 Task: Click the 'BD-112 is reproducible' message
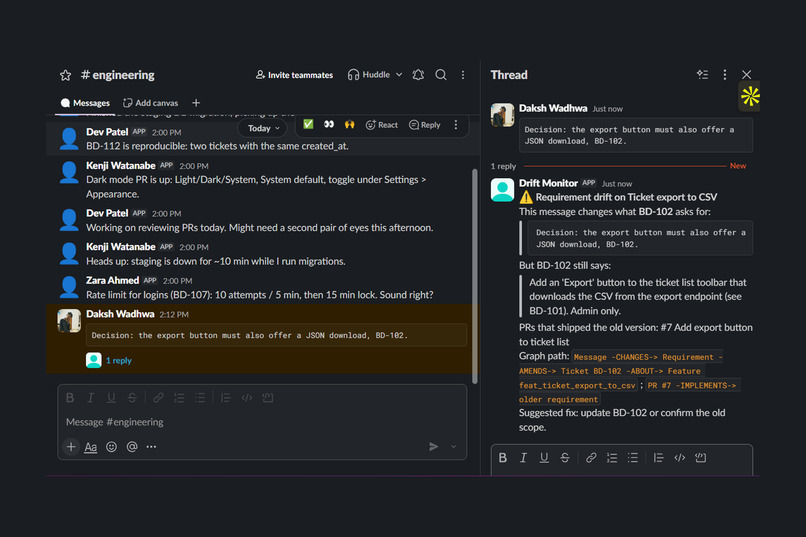[x=217, y=146]
